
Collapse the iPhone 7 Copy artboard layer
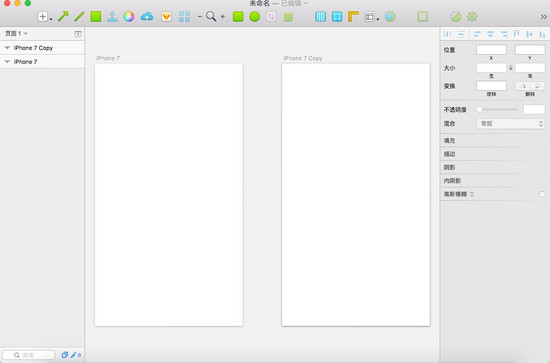click(7, 48)
